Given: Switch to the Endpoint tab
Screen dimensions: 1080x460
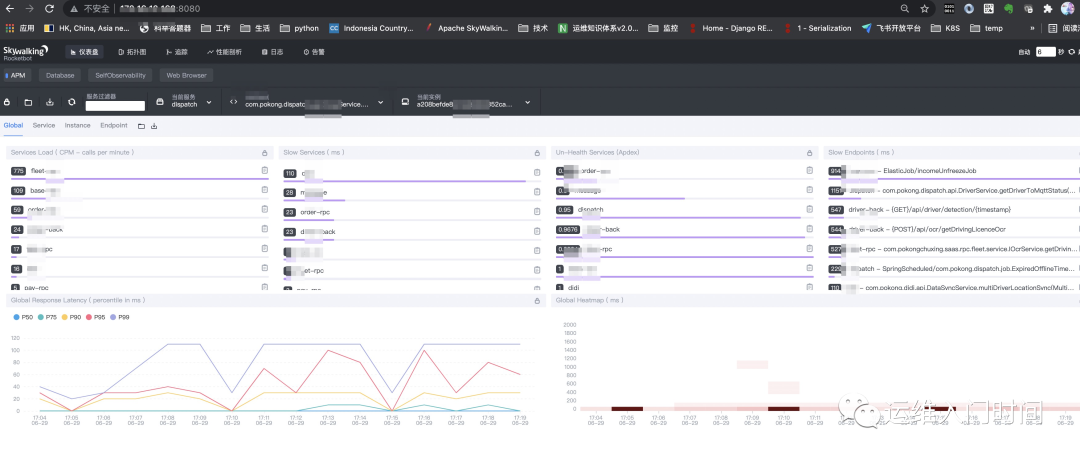Looking at the screenshot, I should [x=114, y=125].
